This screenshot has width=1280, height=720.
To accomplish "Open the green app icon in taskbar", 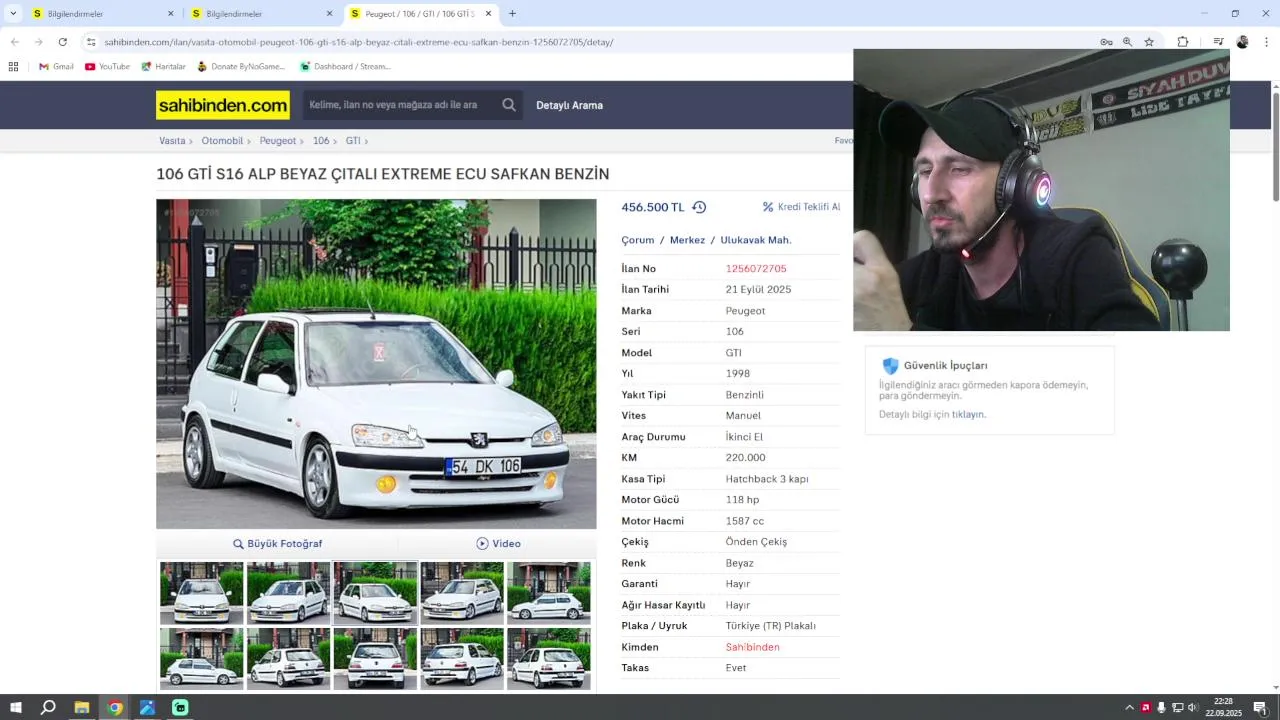I will (180, 708).
